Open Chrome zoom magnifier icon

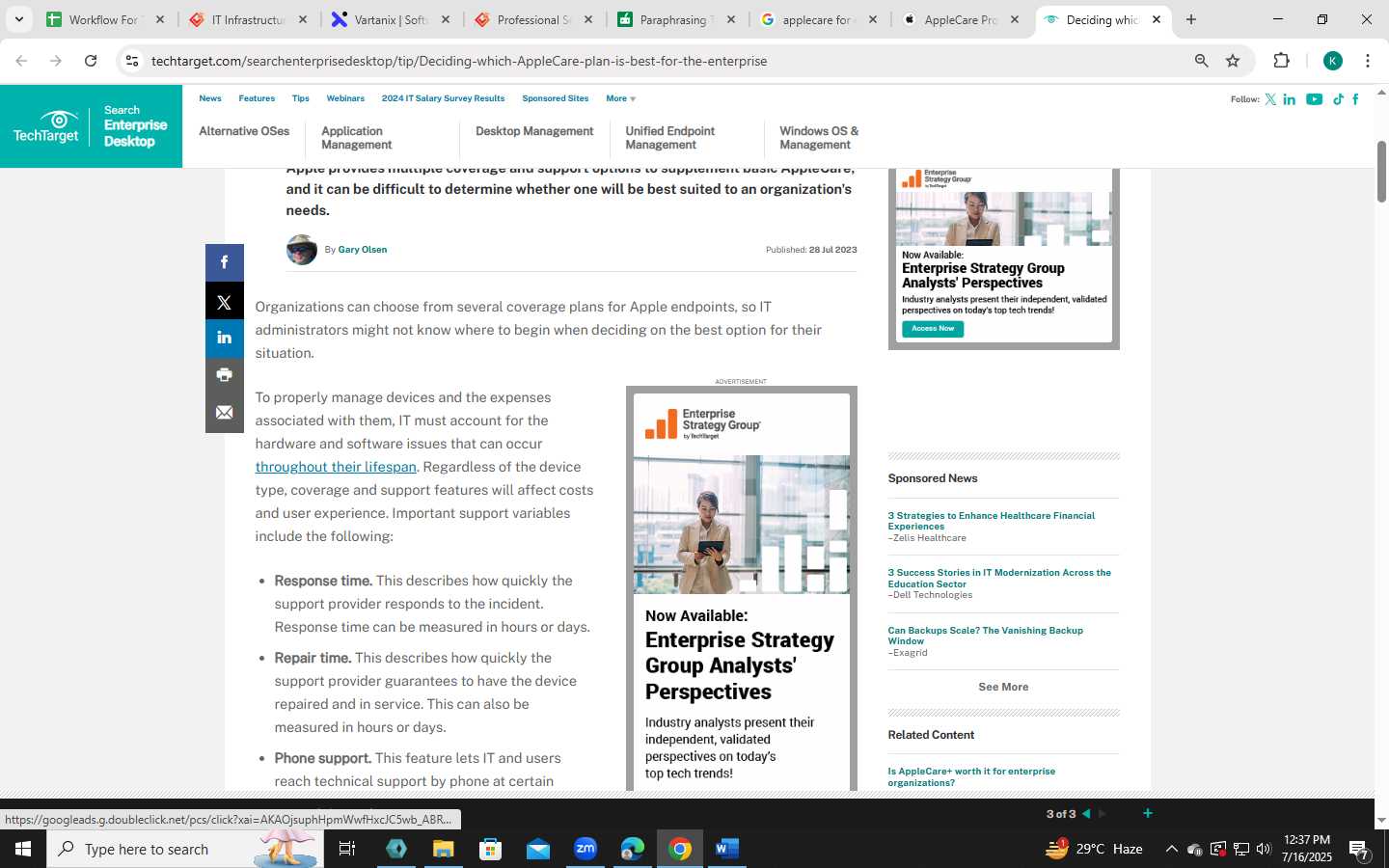pyautogui.click(x=1201, y=61)
